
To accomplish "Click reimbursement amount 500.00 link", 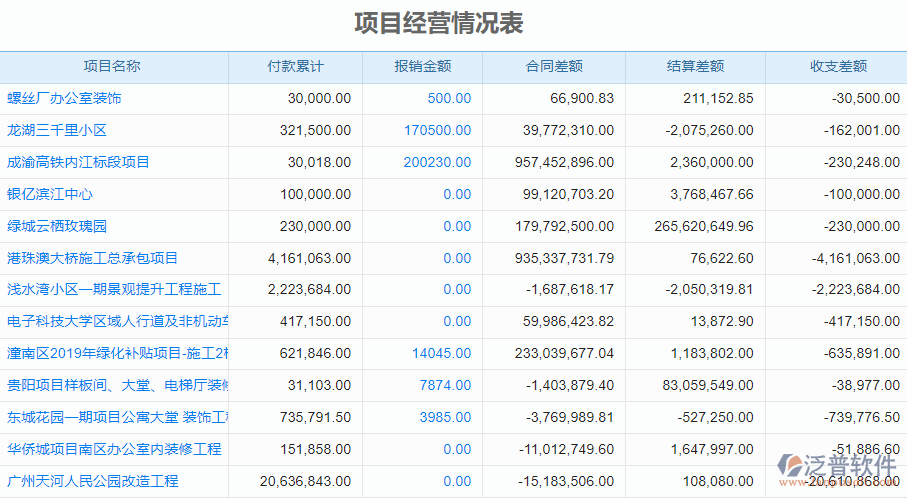I will tap(449, 98).
